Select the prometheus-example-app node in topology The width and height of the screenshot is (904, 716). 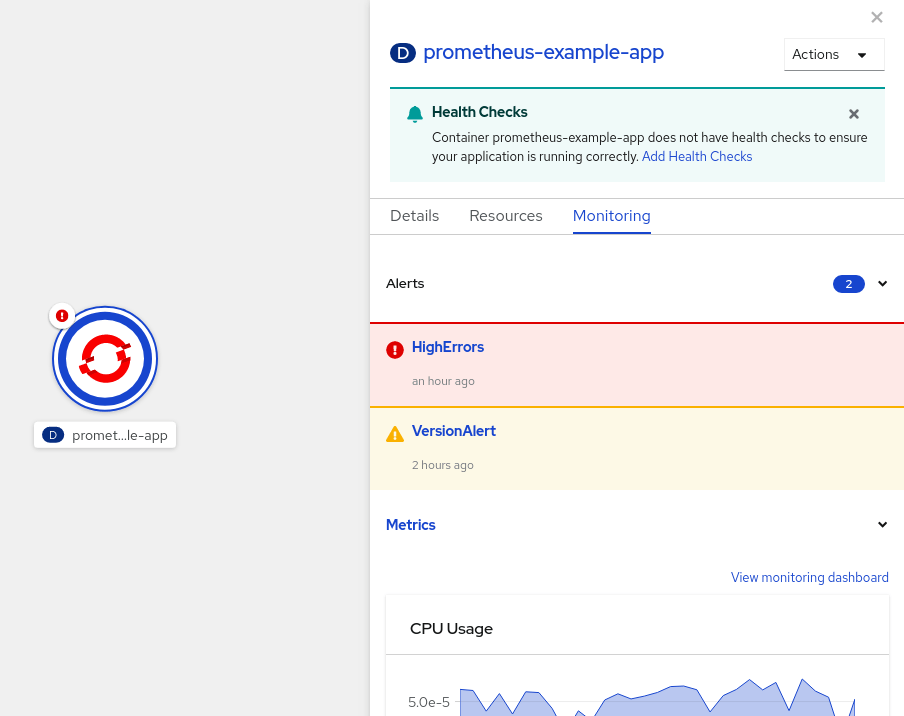104,358
